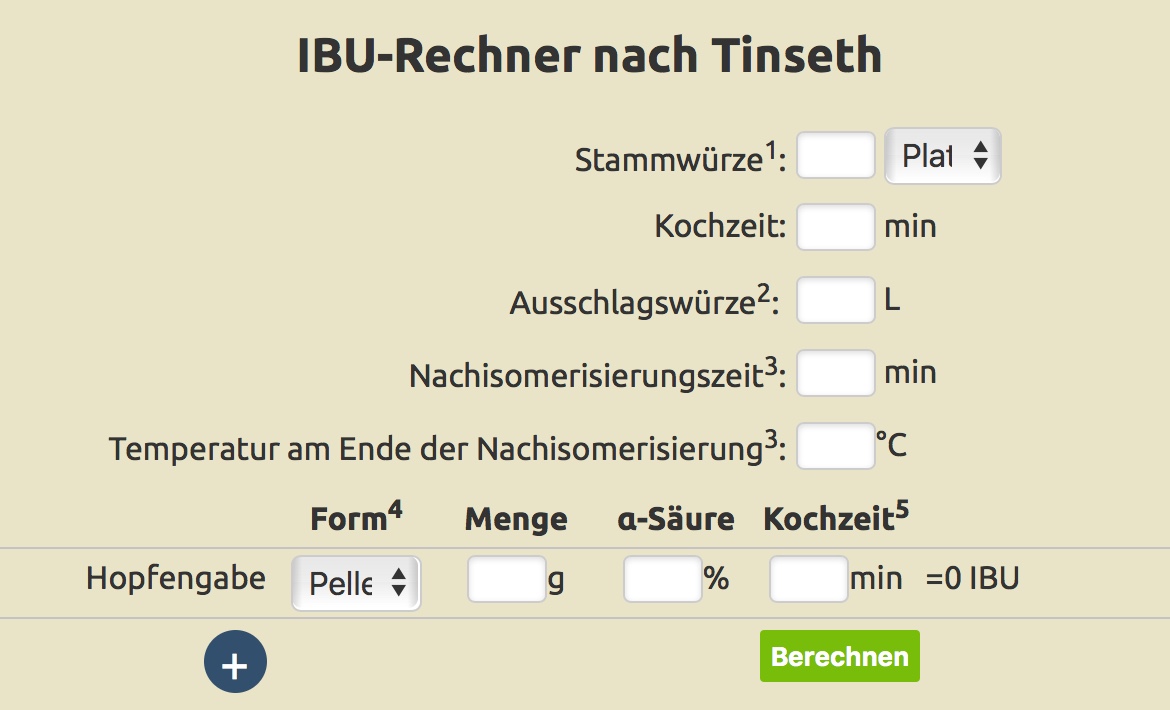Screen dimensions: 1170x710
Task: Select the α-Säure percent input
Action: [x=663, y=580]
